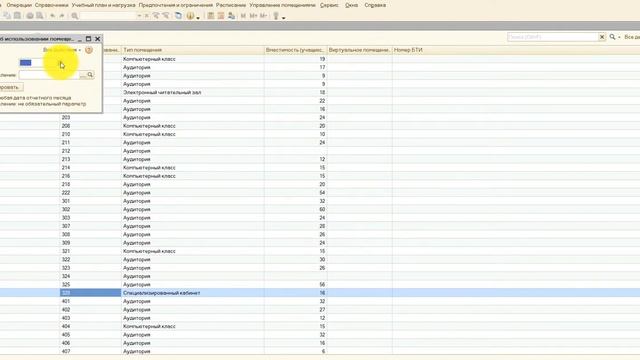Click Компьютерный класс in row 321
640x360 pixels.
point(149,251)
